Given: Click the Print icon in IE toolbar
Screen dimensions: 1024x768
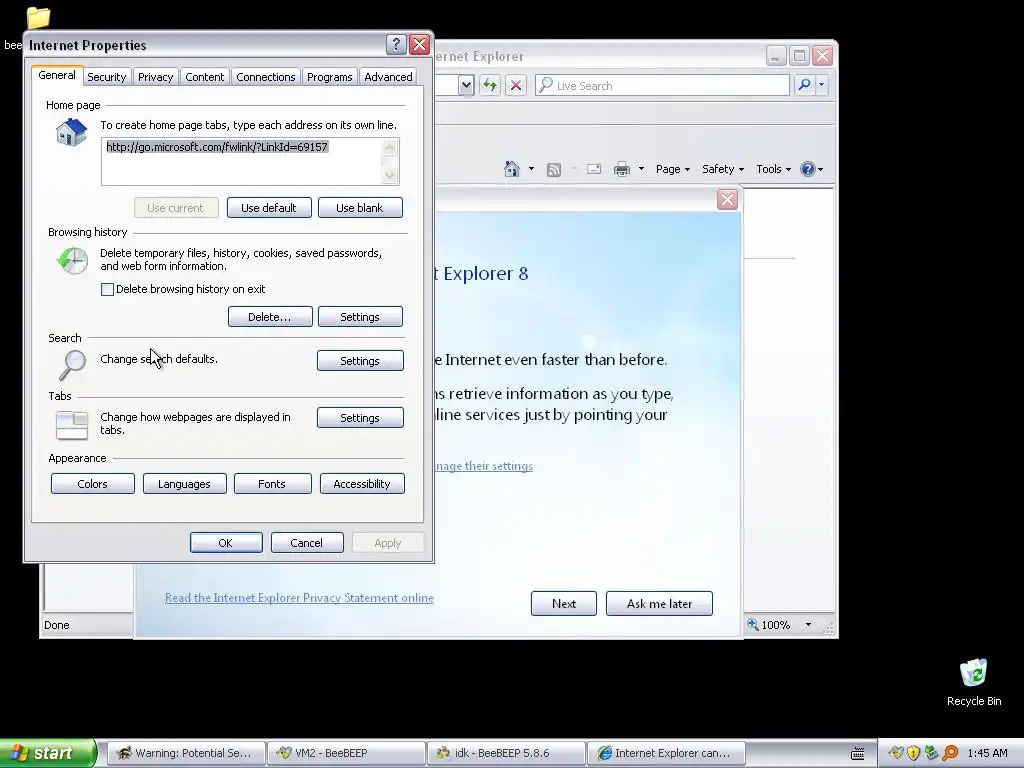Looking at the screenshot, I should coord(622,169).
